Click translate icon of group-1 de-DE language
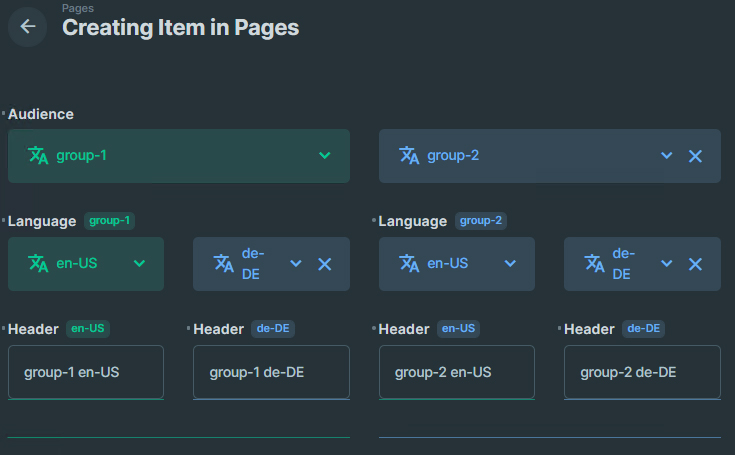The image size is (735, 455). (x=224, y=263)
